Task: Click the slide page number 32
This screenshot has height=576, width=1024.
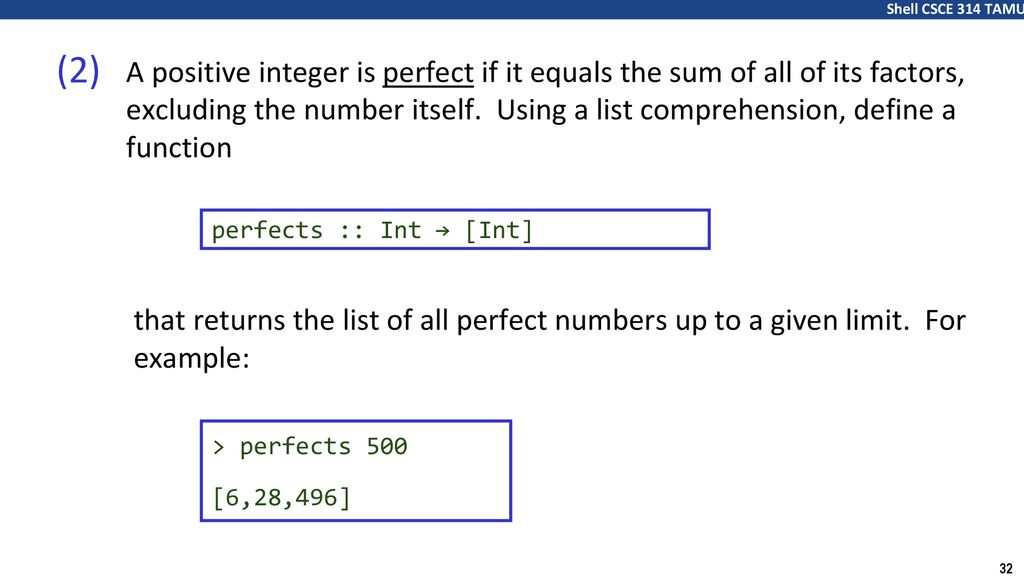Action: [x=1005, y=568]
